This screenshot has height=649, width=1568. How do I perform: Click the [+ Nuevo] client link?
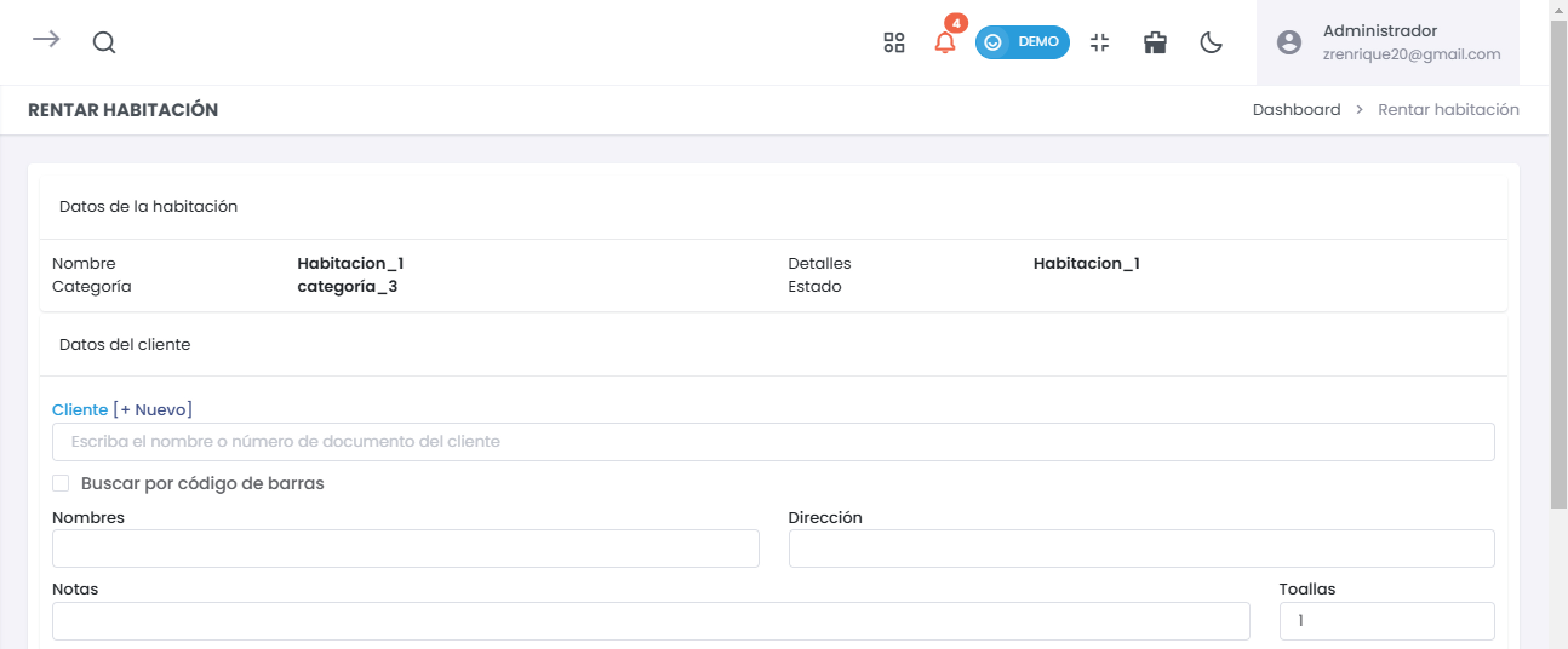pyautogui.click(x=153, y=409)
